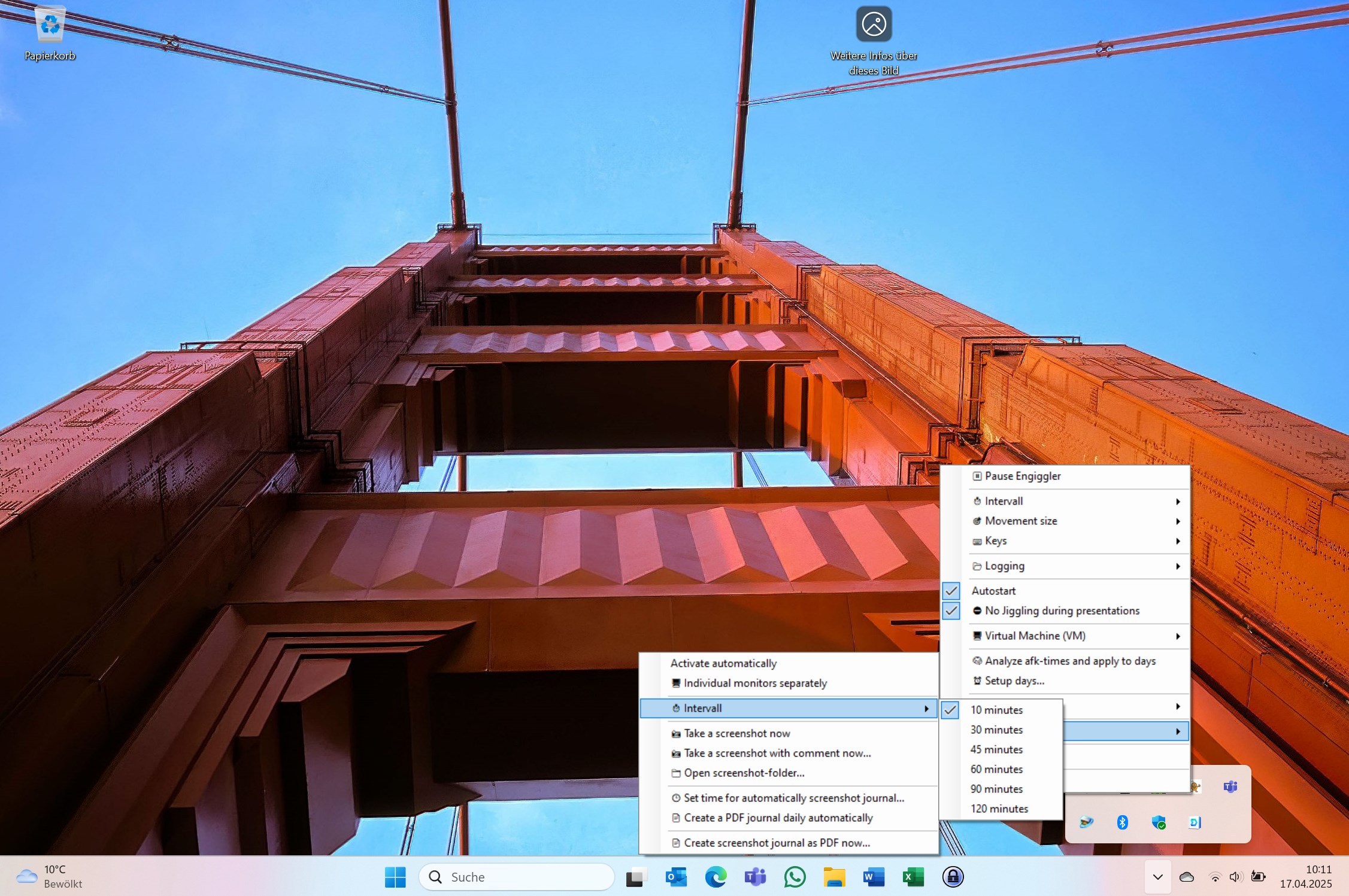Choose Create a PDF journal daily automatically
1349x896 pixels.
(789, 818)
